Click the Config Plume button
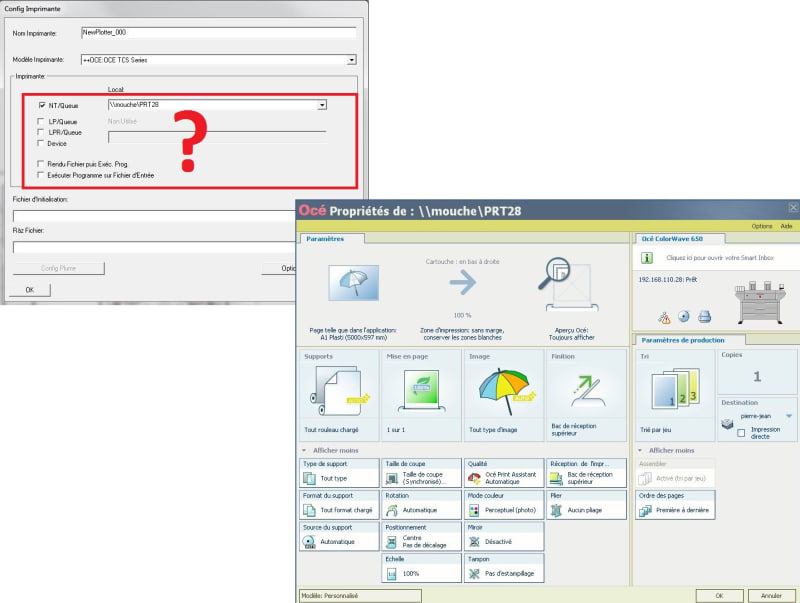Screen dimensions: 800x603 [58, 268]
